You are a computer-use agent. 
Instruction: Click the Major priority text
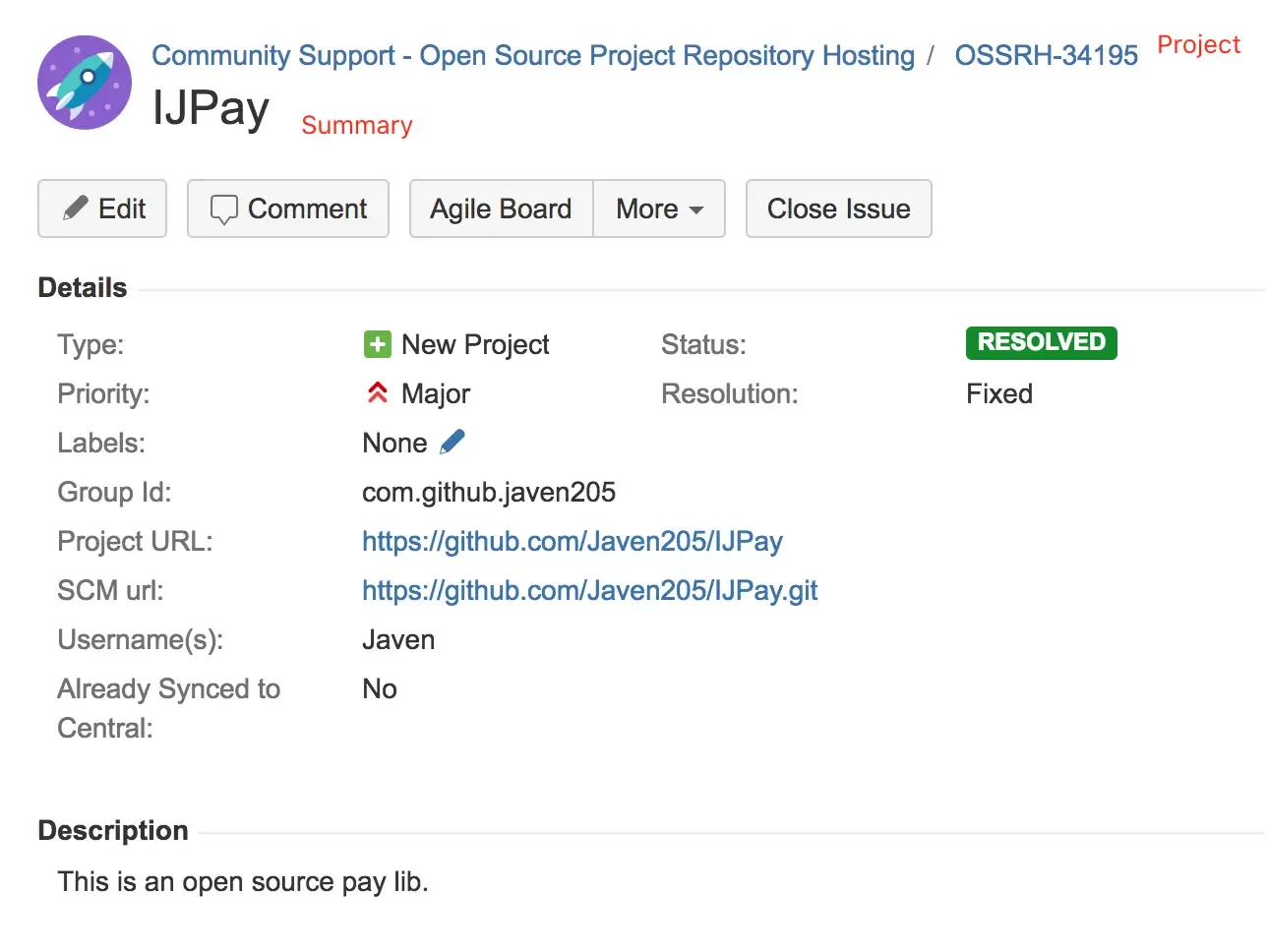pos(436,393)
